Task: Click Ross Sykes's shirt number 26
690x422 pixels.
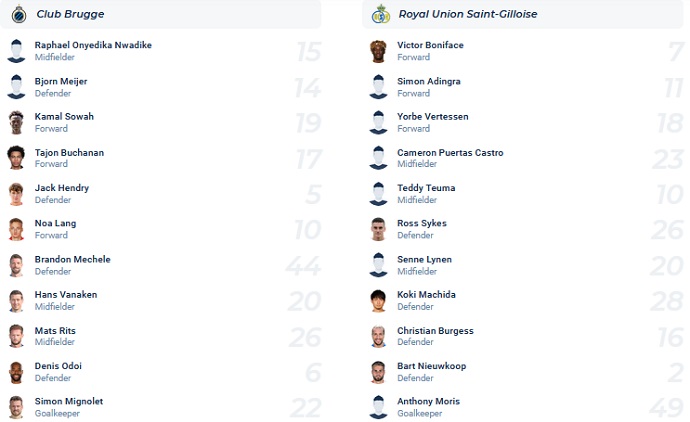Action: pyautogui.click(x=665, y=229)
